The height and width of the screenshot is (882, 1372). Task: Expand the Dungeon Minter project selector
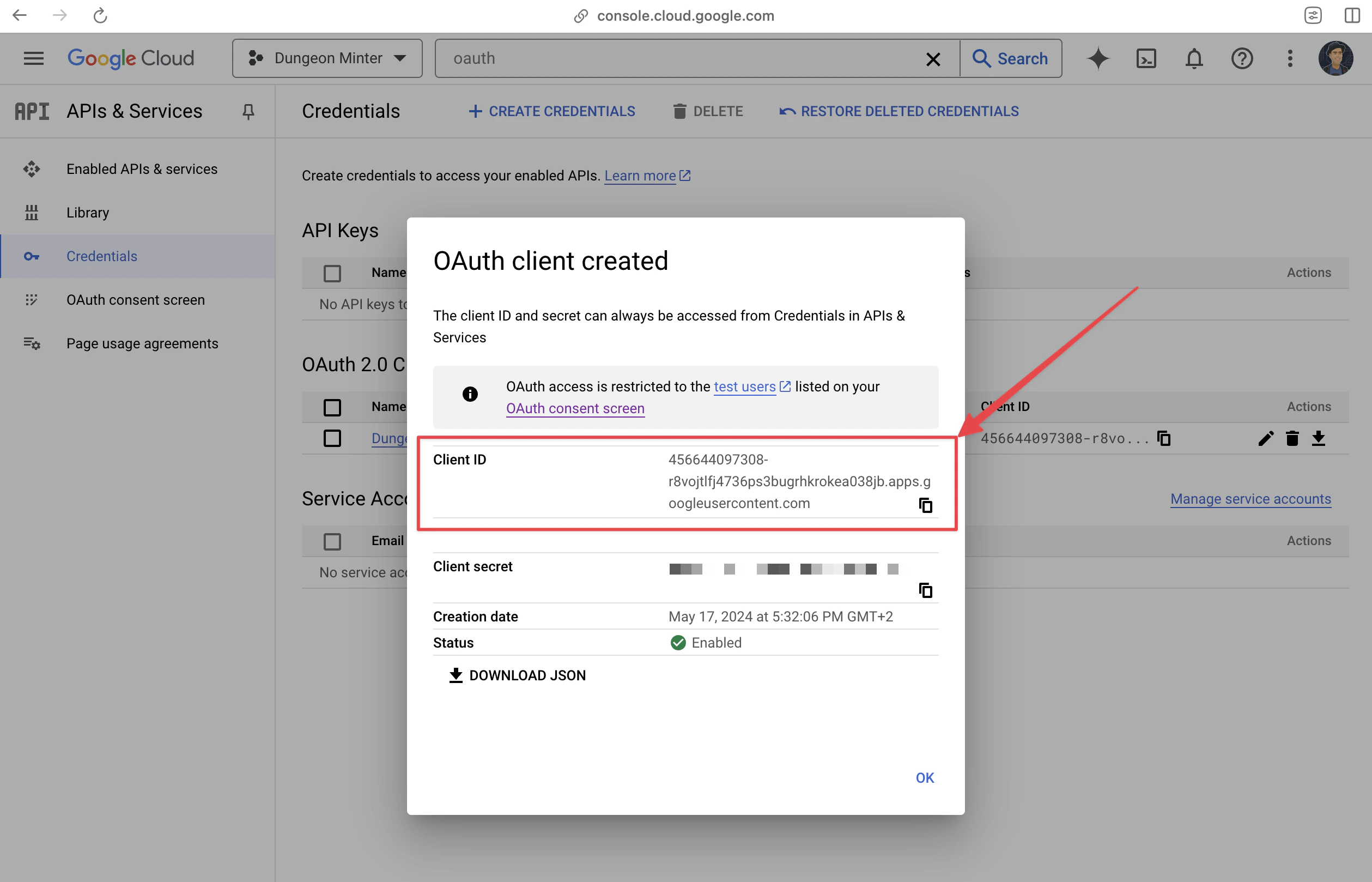coord(327,58)
